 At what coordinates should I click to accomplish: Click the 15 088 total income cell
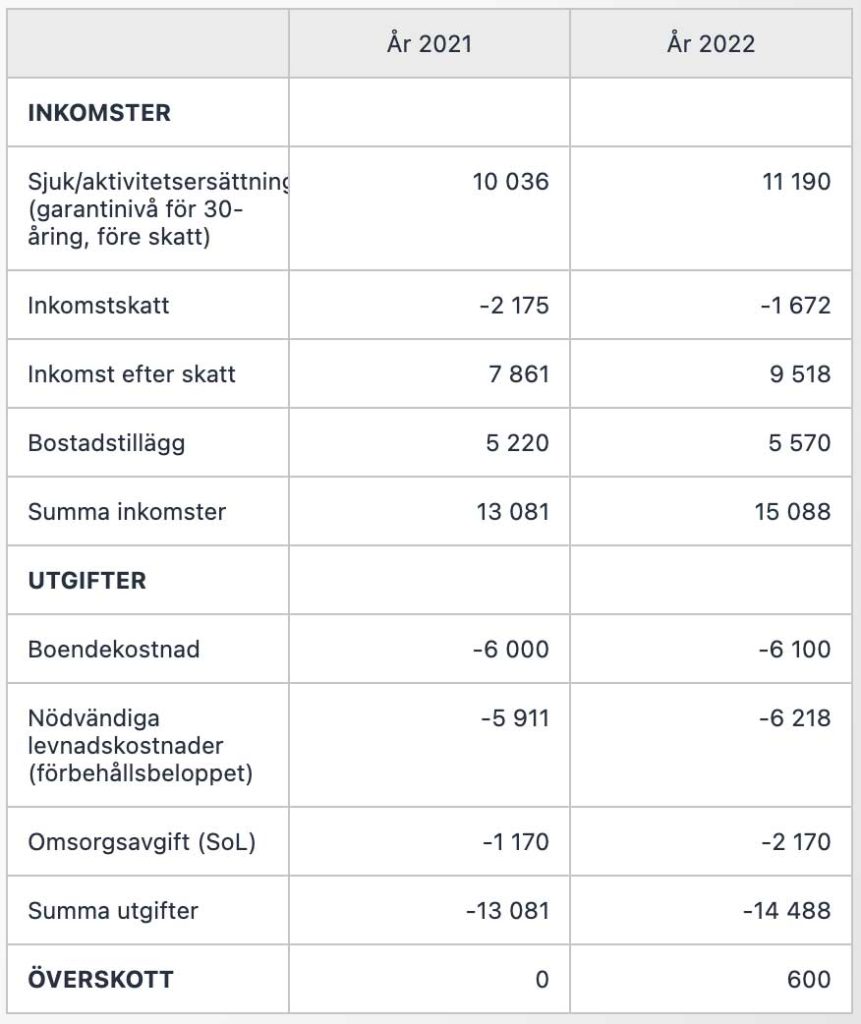click(793, 512)
